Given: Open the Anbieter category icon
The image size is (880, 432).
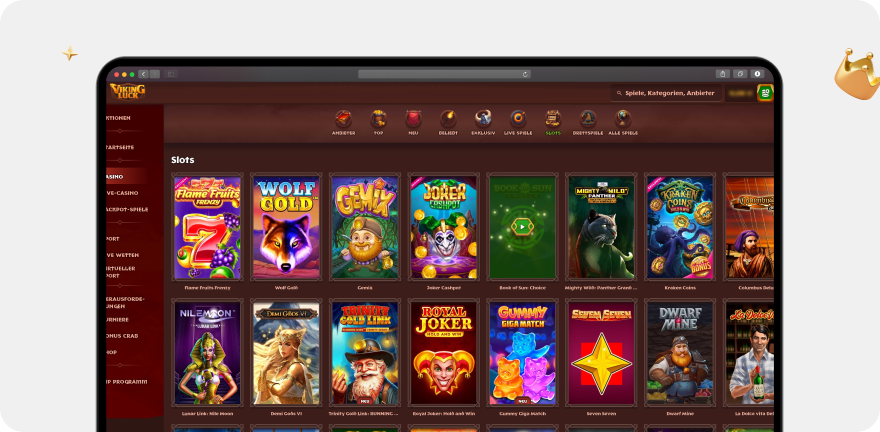Looking at the screenshot, I should click(x=343, y=120).
